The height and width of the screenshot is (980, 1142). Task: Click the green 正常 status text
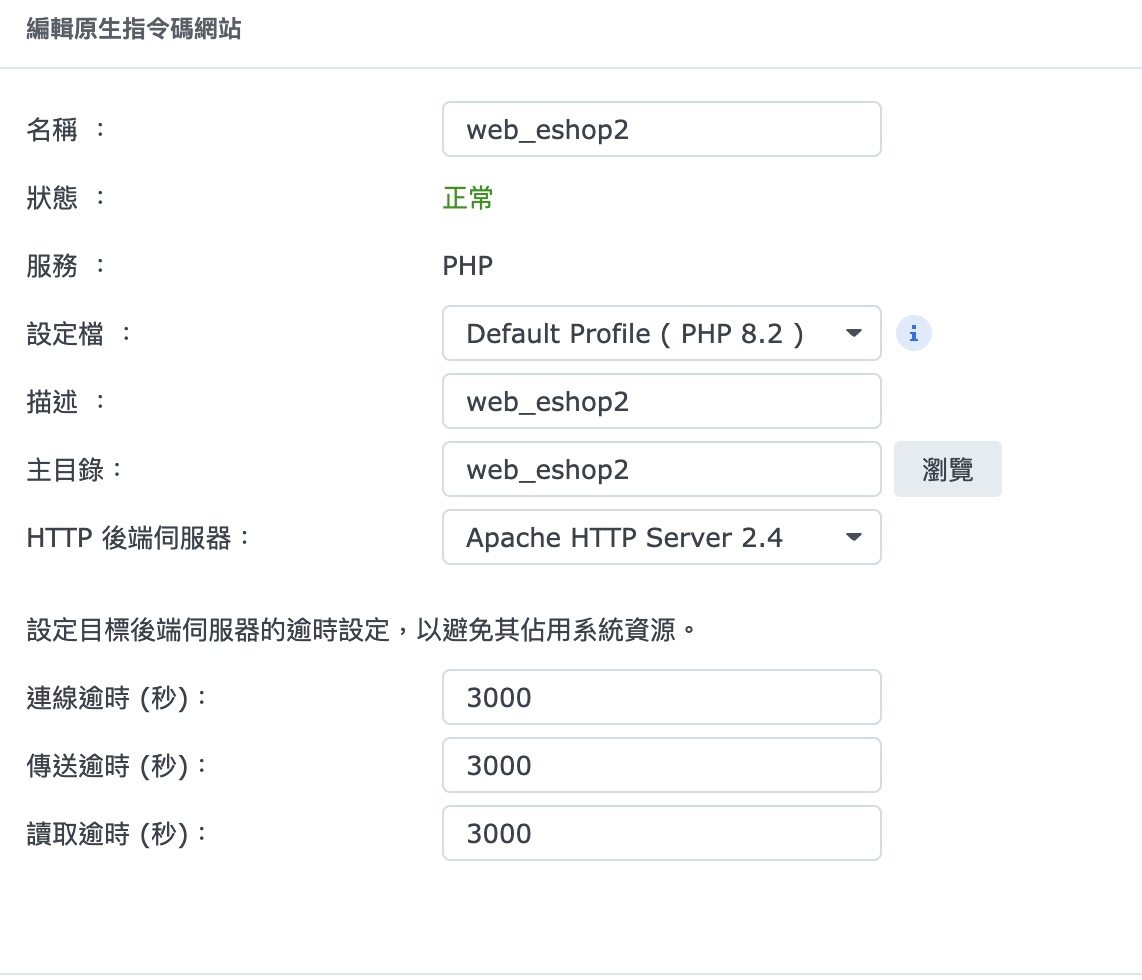click(468, 198)
